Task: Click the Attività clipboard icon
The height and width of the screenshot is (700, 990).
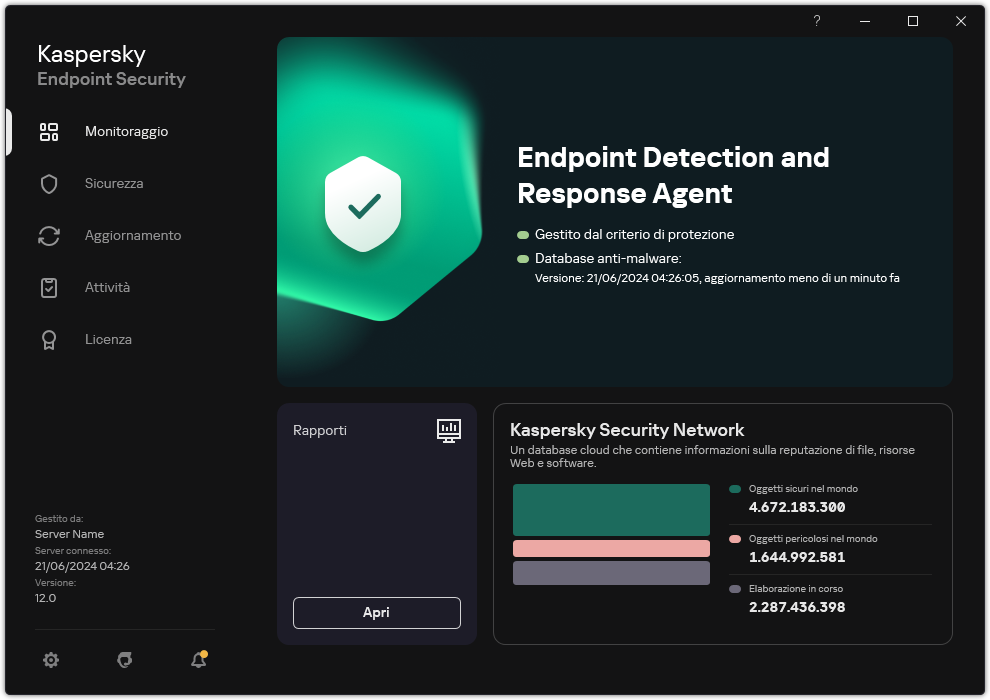Action: 49,288
